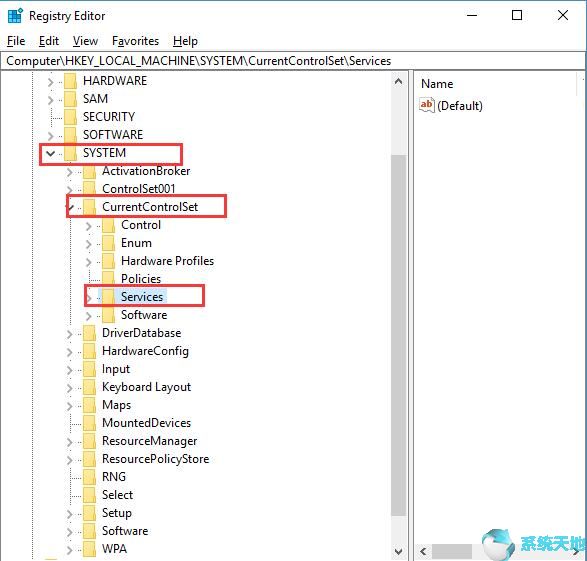Click the values pane horizontal scrollbar thumb

452,551
